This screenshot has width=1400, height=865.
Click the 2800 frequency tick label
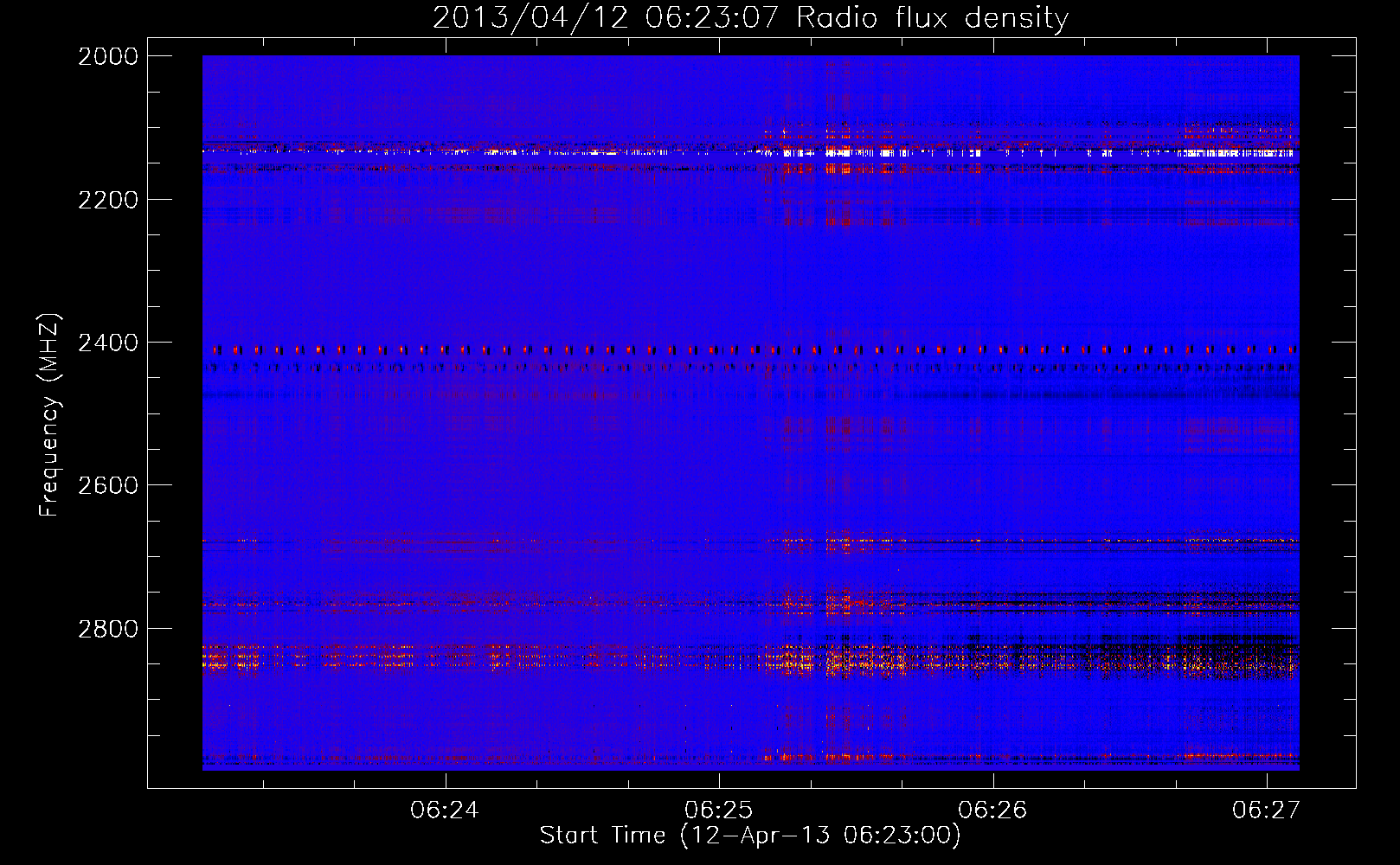(108, 629)
